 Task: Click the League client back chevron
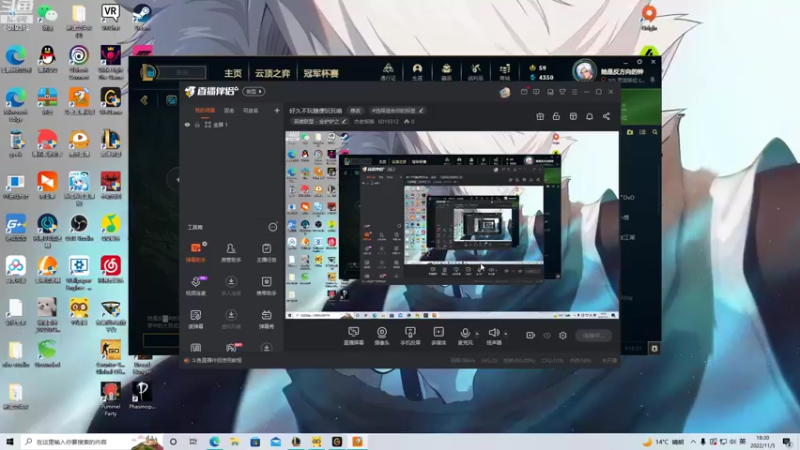click(144, 100)
